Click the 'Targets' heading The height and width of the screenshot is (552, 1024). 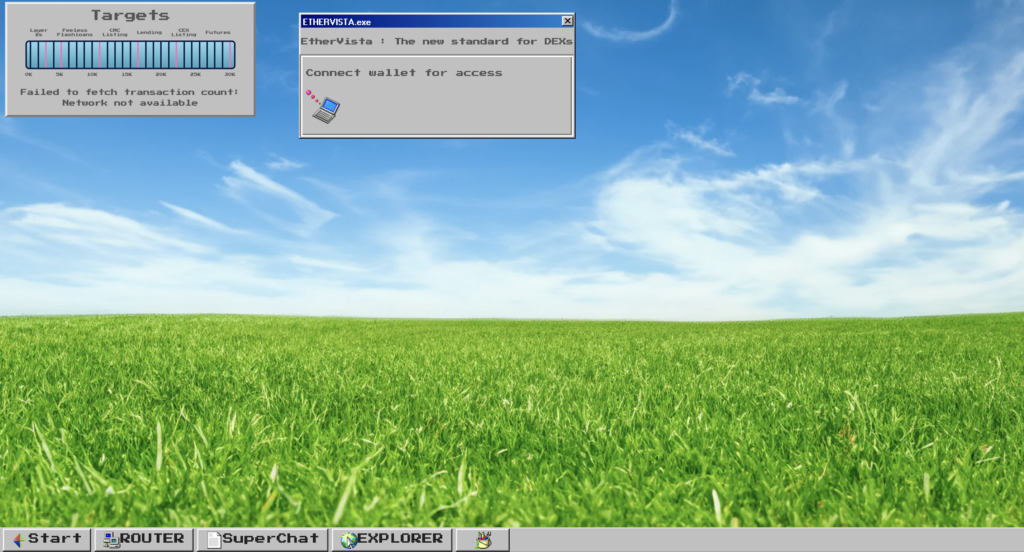point(130,15)
